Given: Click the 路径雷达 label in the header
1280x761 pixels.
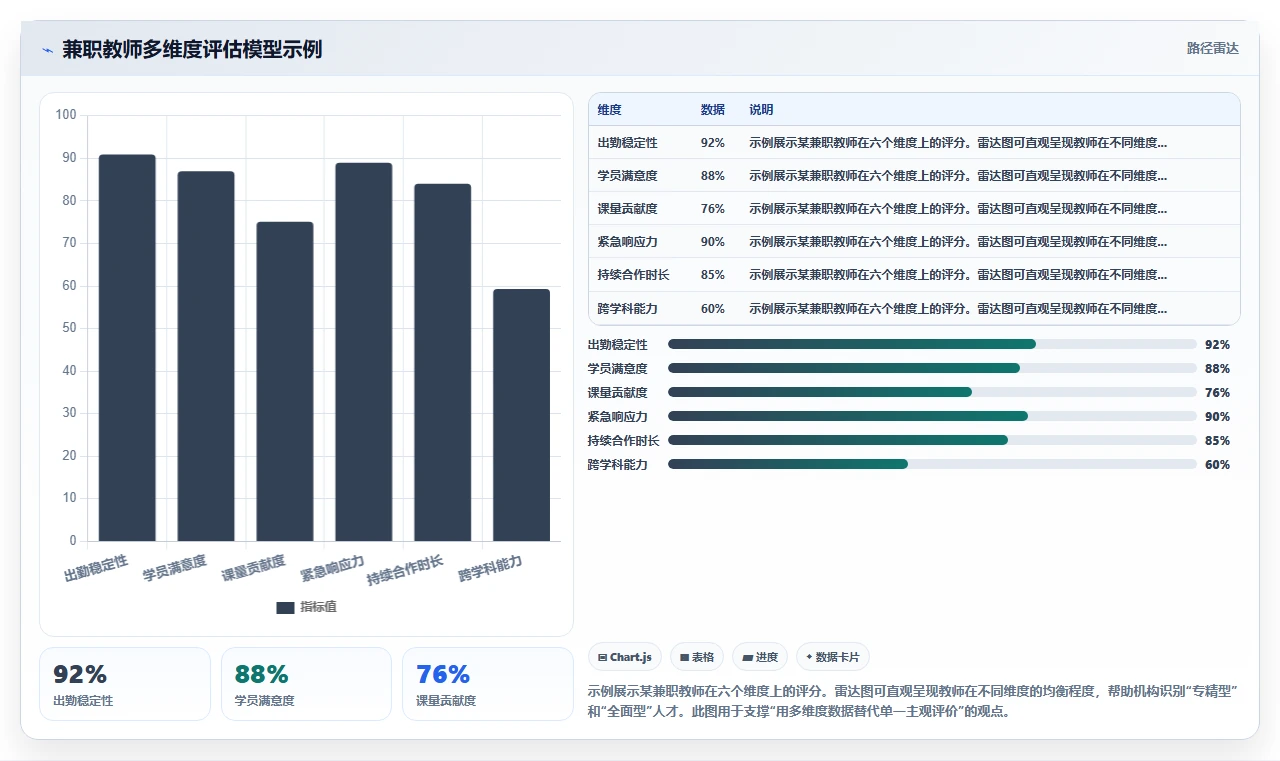Looking at the screenshot, I should 1212,48.
